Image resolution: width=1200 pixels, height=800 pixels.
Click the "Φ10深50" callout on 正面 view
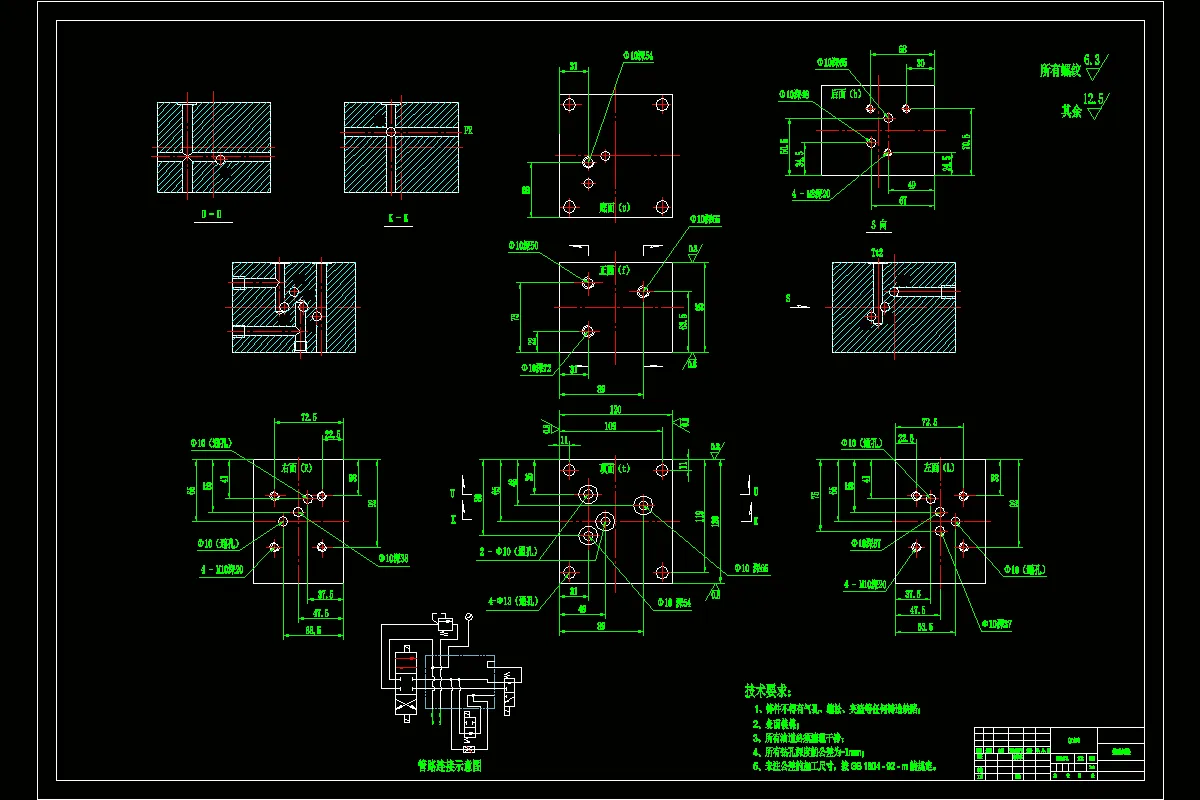[x=523, y=245]
